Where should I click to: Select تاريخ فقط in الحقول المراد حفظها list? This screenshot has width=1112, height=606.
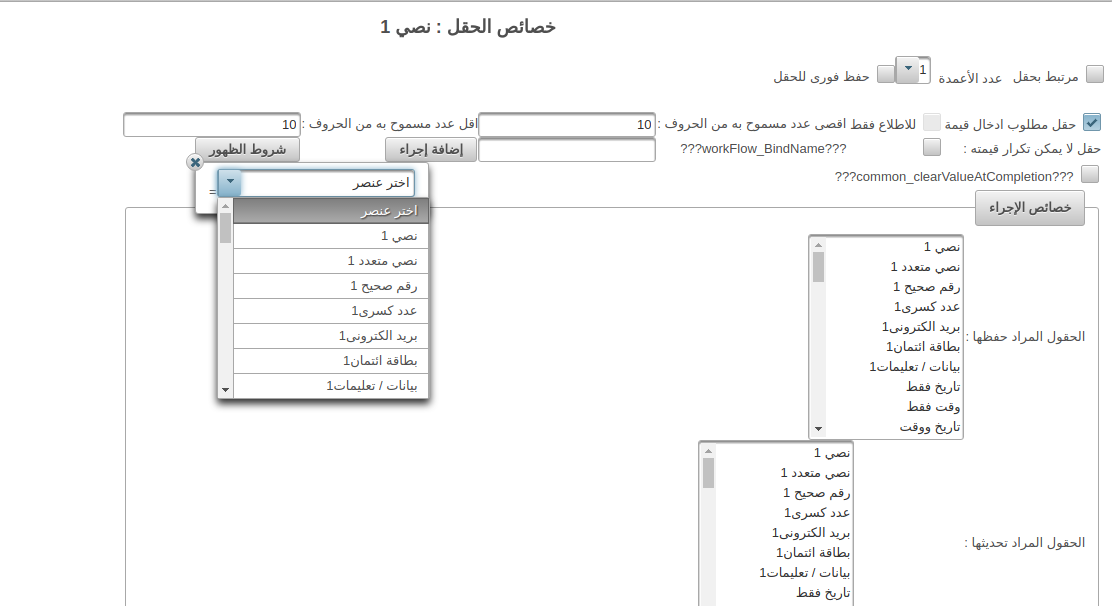click(x=894, y=386)
